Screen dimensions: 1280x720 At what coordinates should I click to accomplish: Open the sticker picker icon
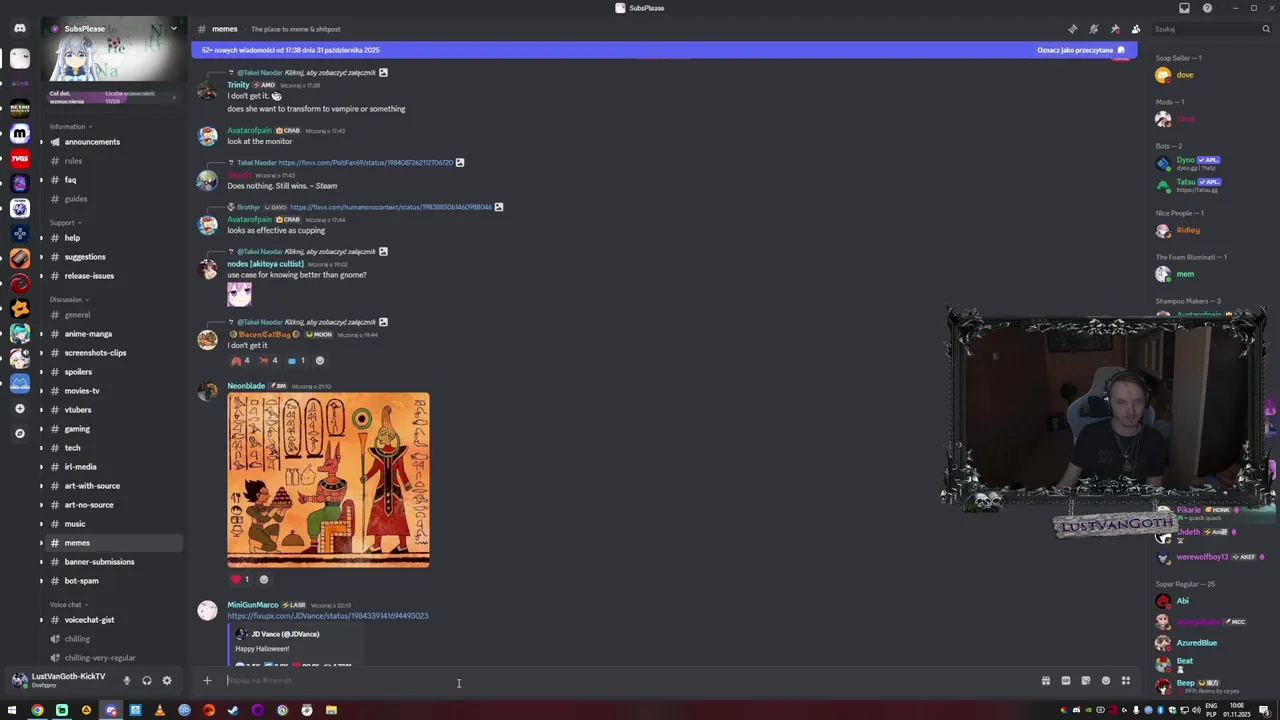point(1086,681)
